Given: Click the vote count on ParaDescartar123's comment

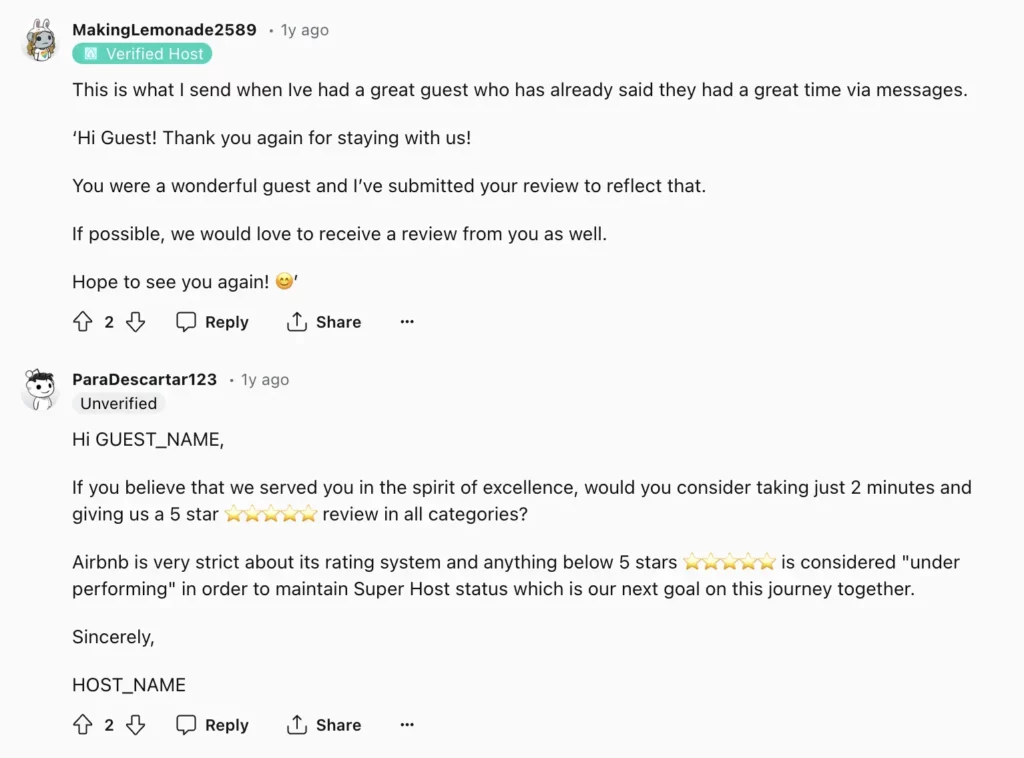Looking at the screenshot, I should (109, 725).
